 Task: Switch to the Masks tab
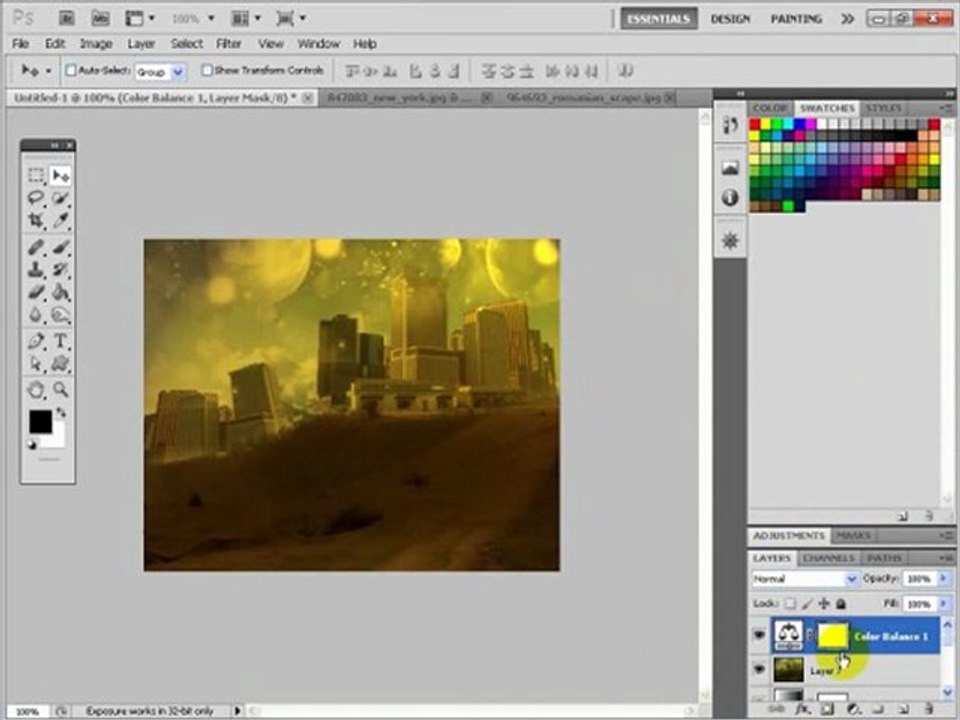pyautogui.click(x=853, y=535)
